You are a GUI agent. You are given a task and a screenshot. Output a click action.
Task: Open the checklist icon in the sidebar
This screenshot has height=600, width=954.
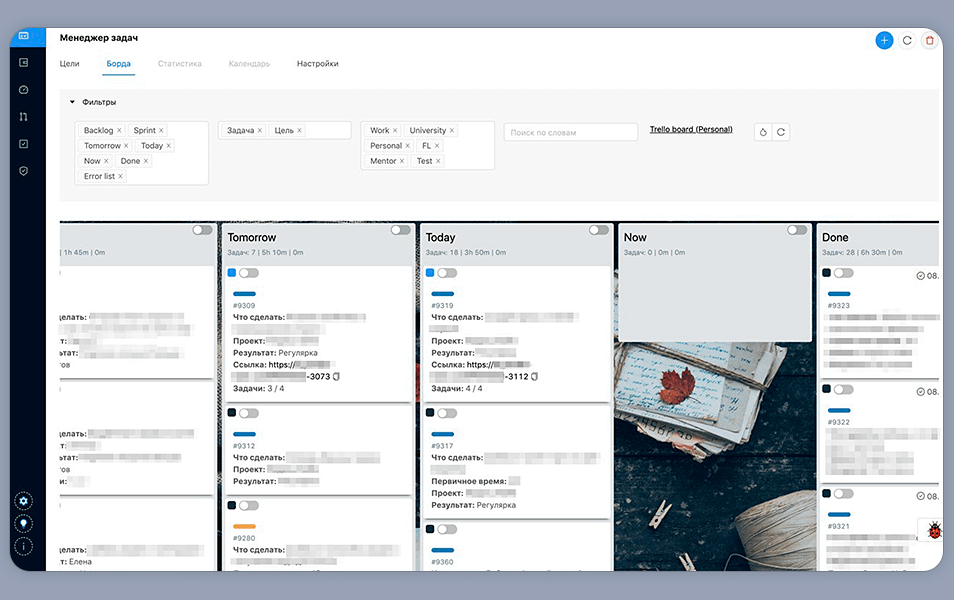24,144
